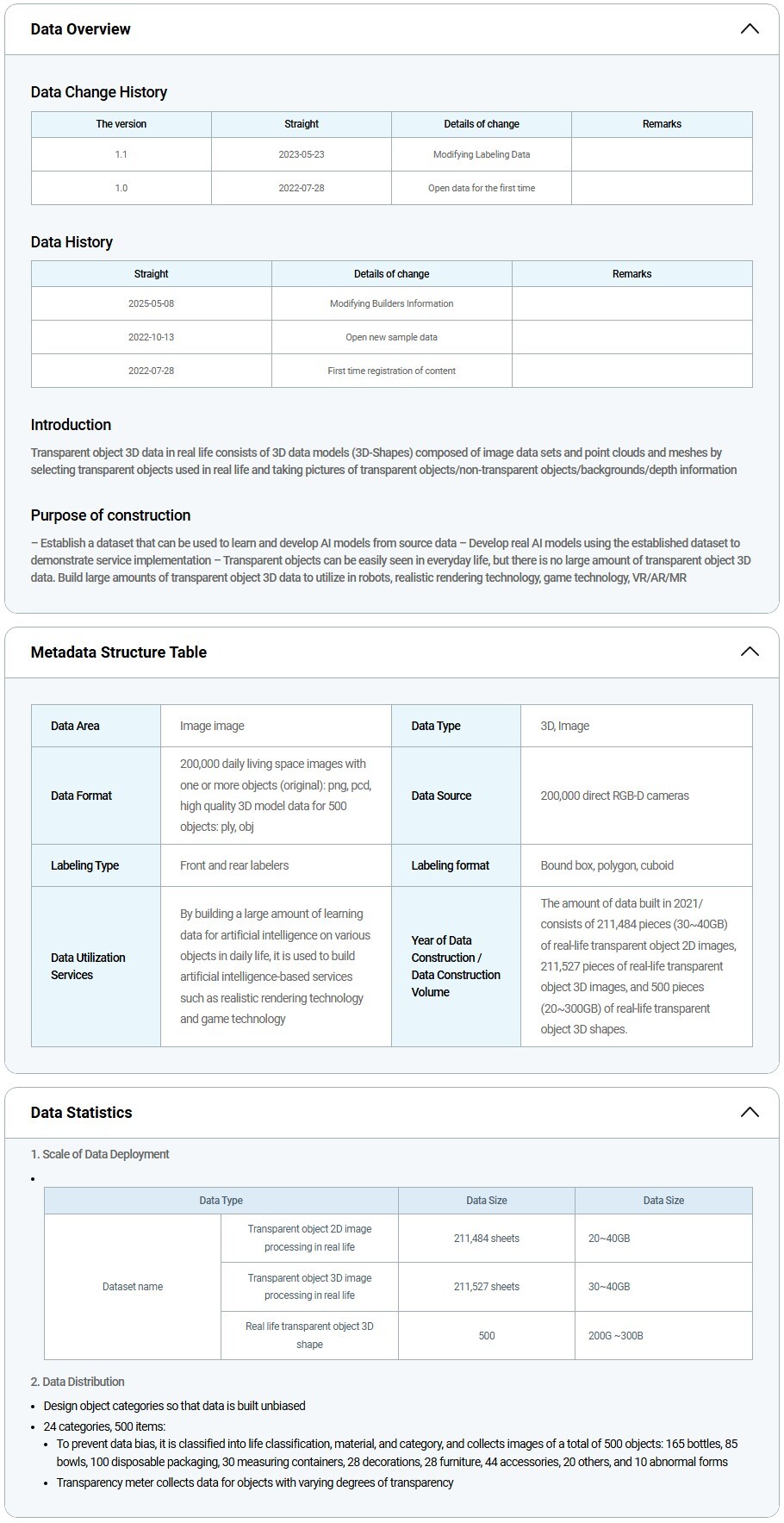
Task: Click the 2025-05-08 history date
Action: (152, 303)
